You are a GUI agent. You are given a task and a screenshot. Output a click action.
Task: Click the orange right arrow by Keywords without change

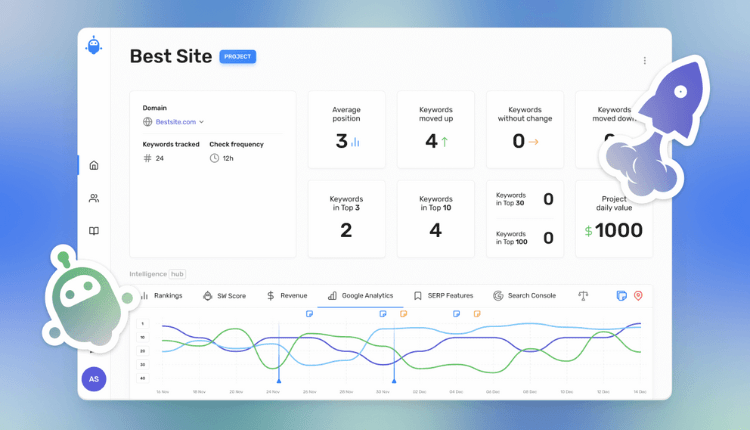pyautogui.click(x=533, y=142)
